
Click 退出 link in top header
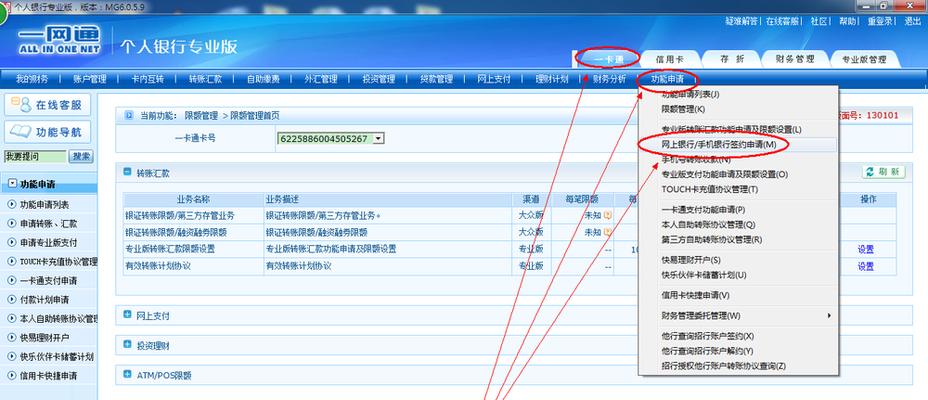point(913,21)
